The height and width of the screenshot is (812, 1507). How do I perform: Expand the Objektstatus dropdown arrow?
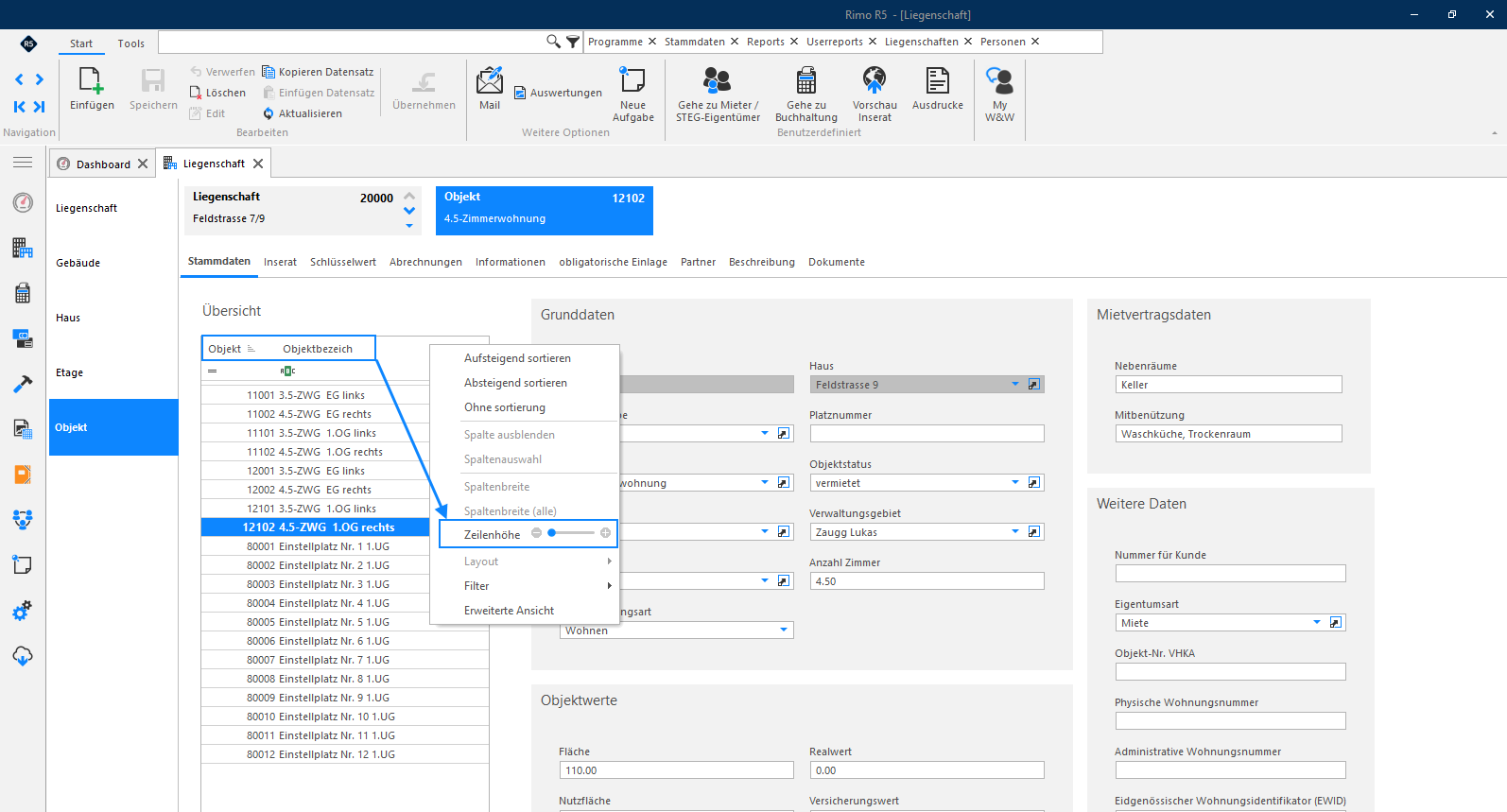click(x=1015, y=482)
